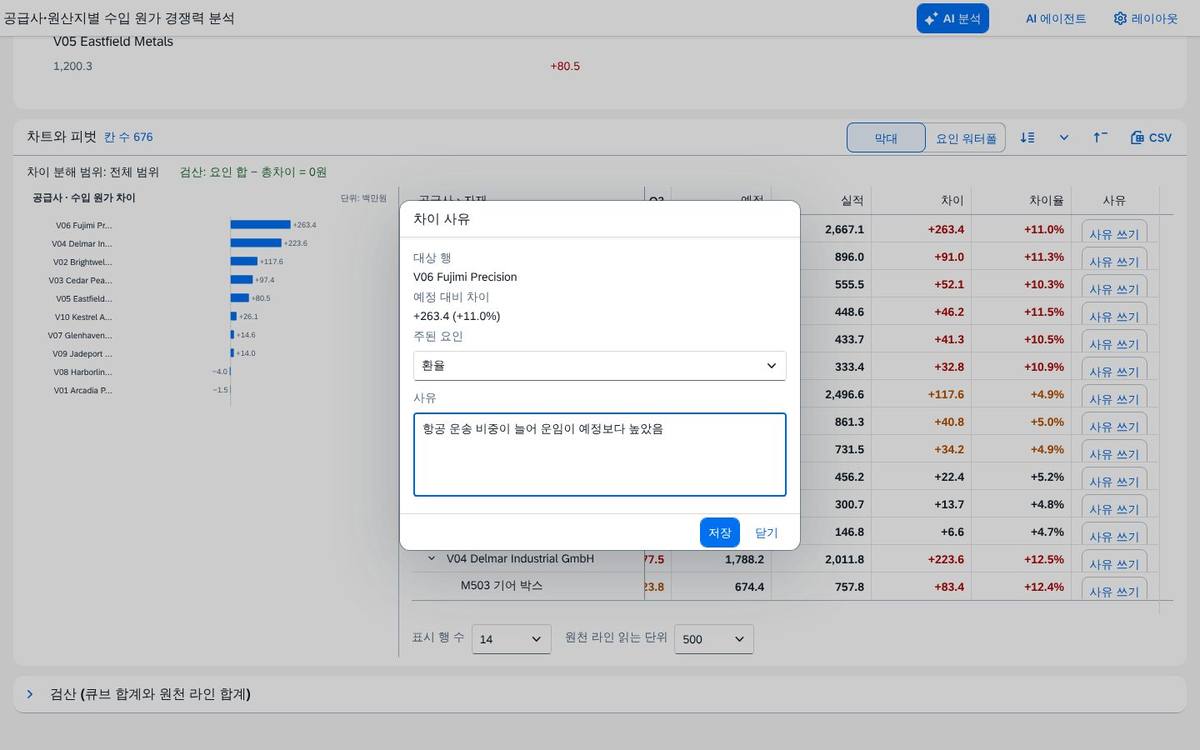This screenshot has width=1200, height=750.
Task: Click the 2,011.8 실적 cell
Action: pyautogui.click(x=844, y=559)
